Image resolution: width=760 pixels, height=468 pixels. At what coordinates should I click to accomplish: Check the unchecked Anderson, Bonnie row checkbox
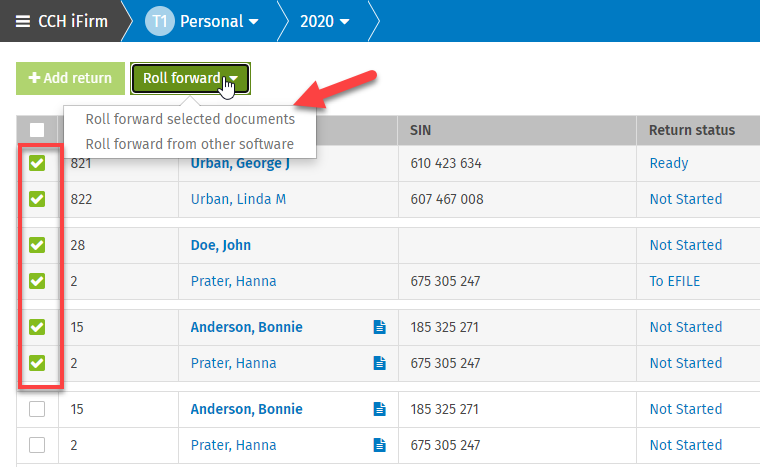click(x=37, y=409)
